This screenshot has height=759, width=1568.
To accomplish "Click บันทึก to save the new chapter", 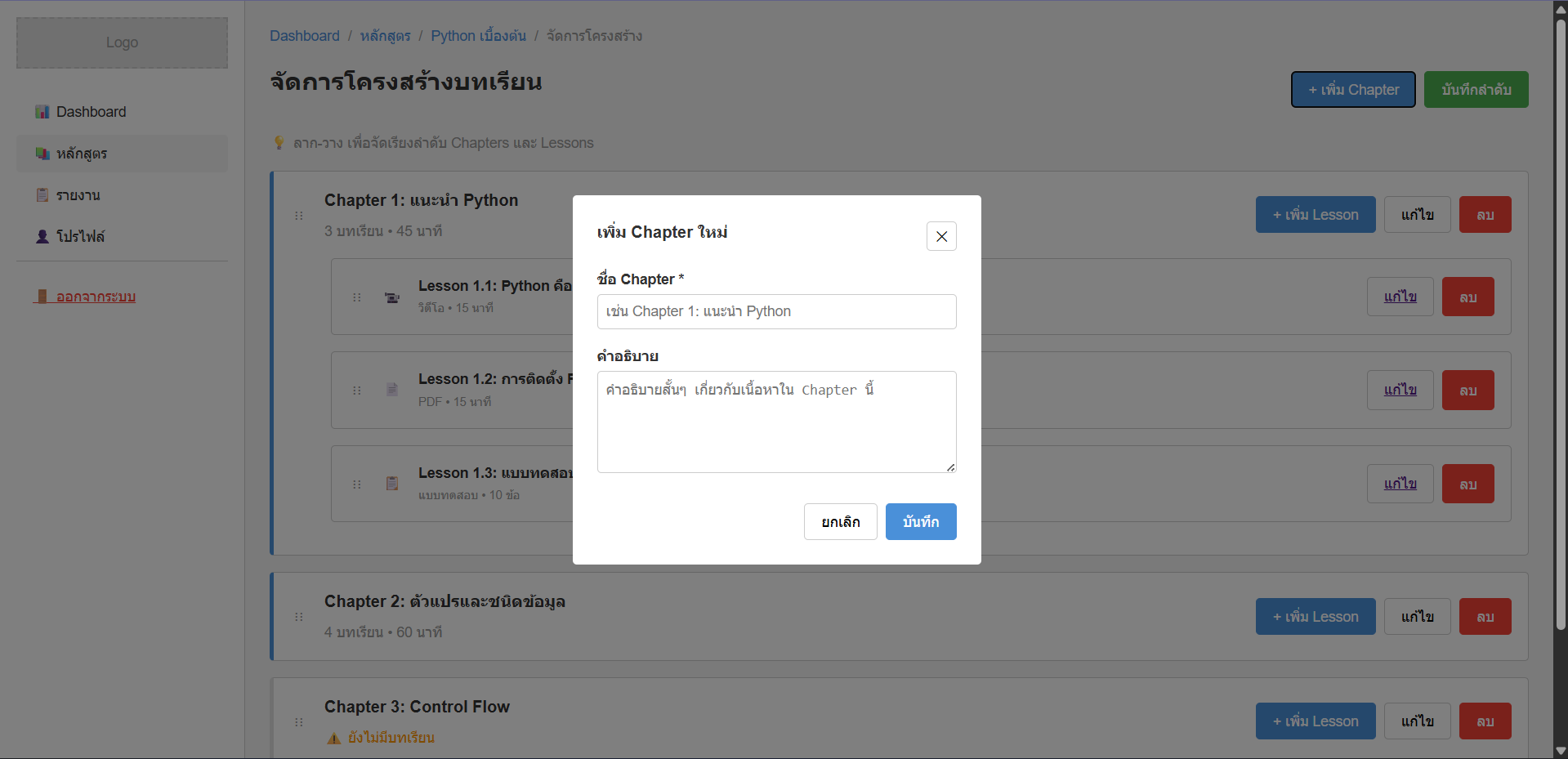I will click(x=920, y=521).
